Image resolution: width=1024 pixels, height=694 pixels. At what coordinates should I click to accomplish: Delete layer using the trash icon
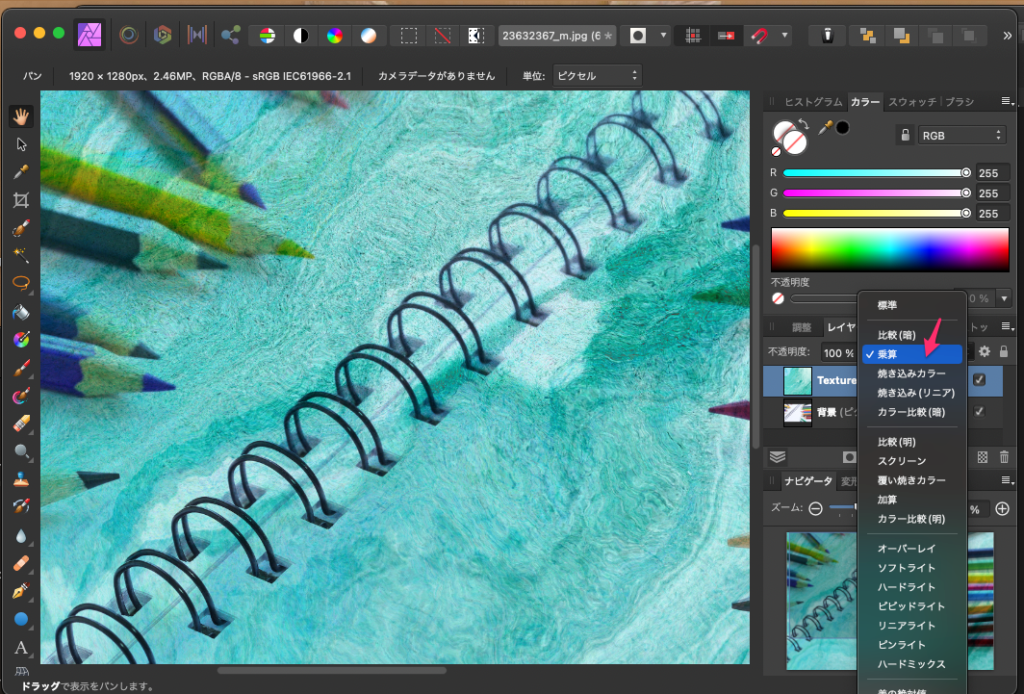(1004, 457)
